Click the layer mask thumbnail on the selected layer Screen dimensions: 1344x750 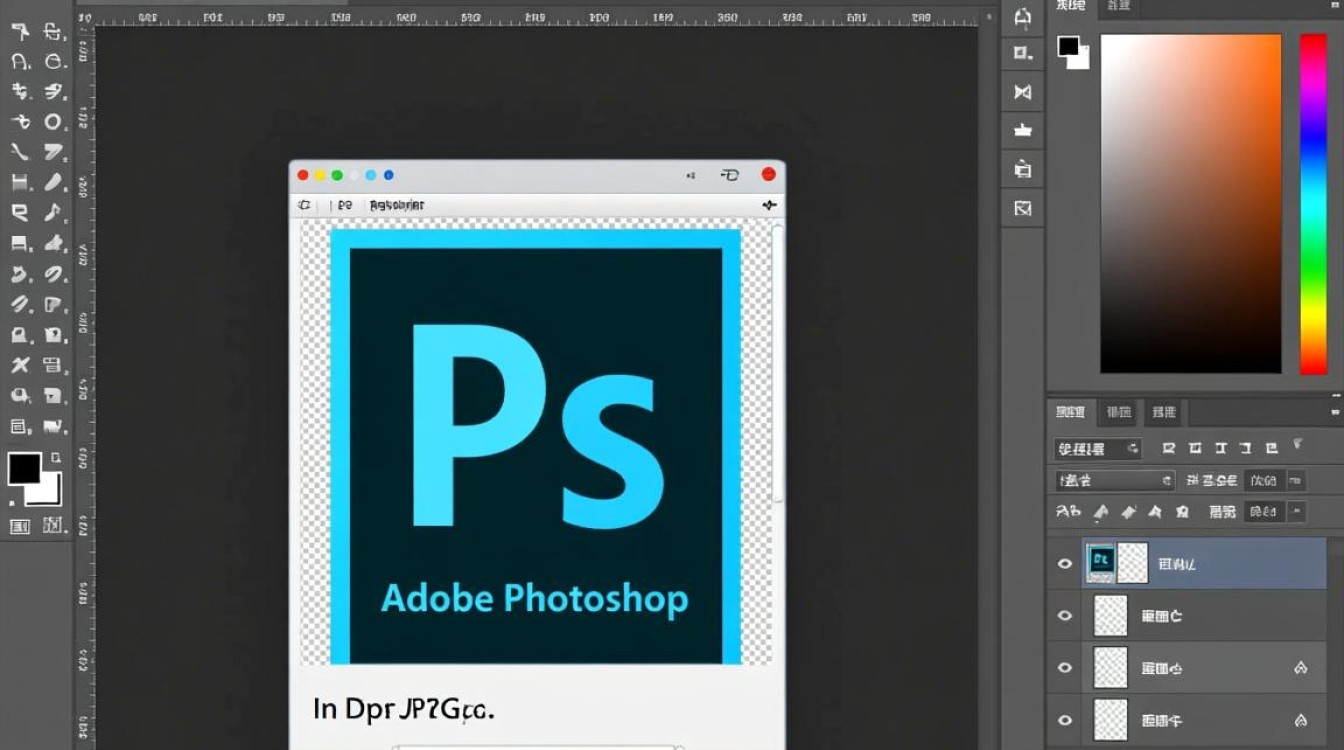coord(1132,564)
